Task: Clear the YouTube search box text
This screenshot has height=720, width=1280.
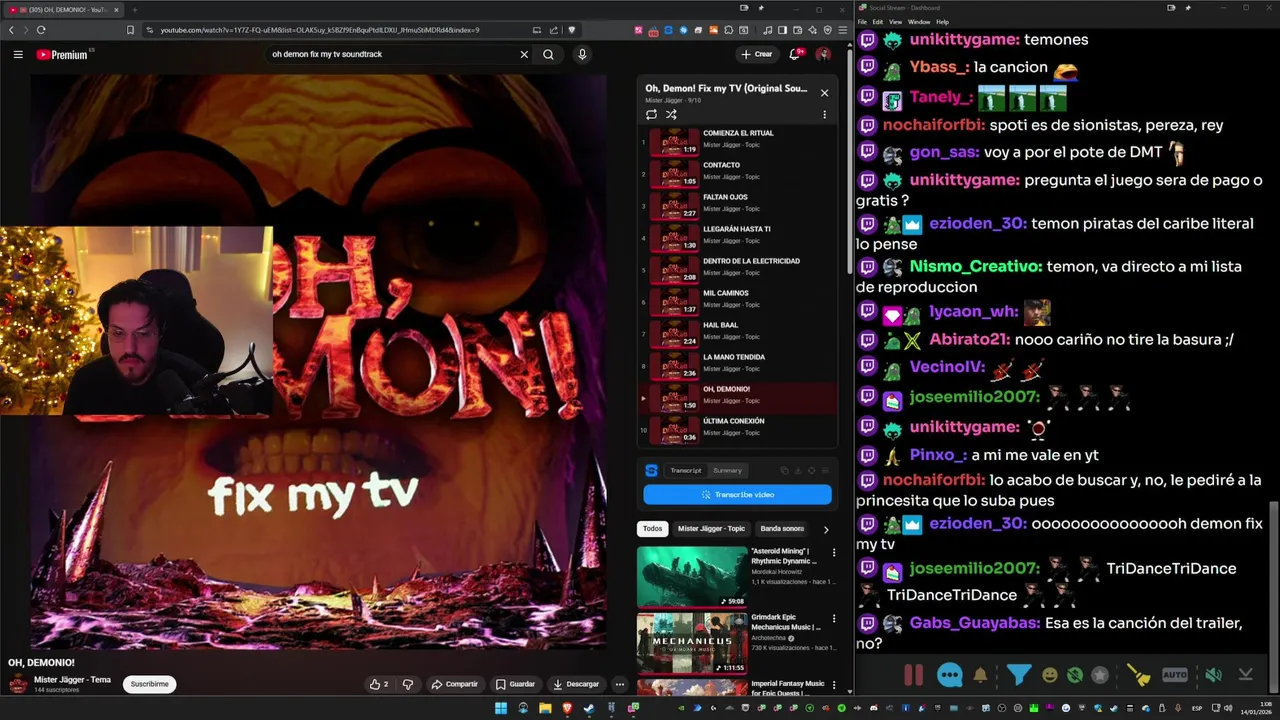Action: click(x=524, y=54)
